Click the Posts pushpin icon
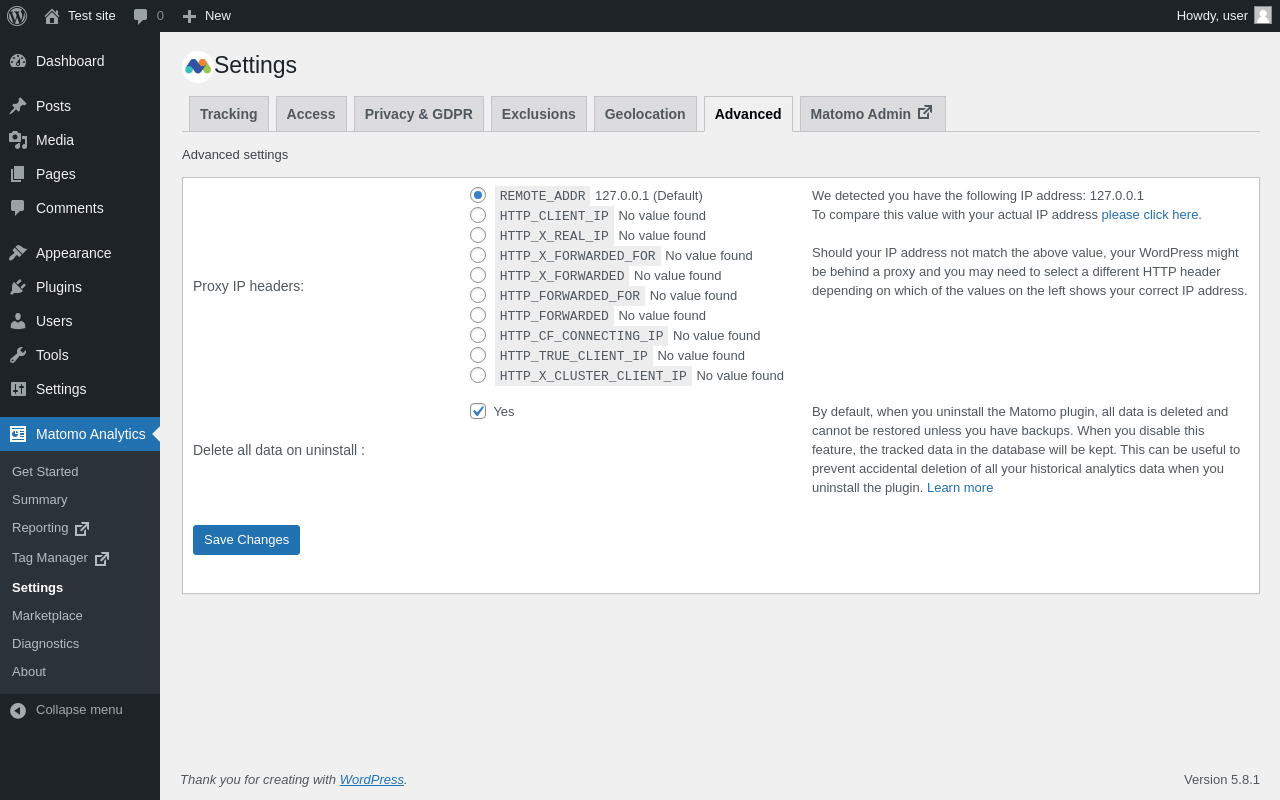This screenshot has width=1280, height=800. [18, 106]
